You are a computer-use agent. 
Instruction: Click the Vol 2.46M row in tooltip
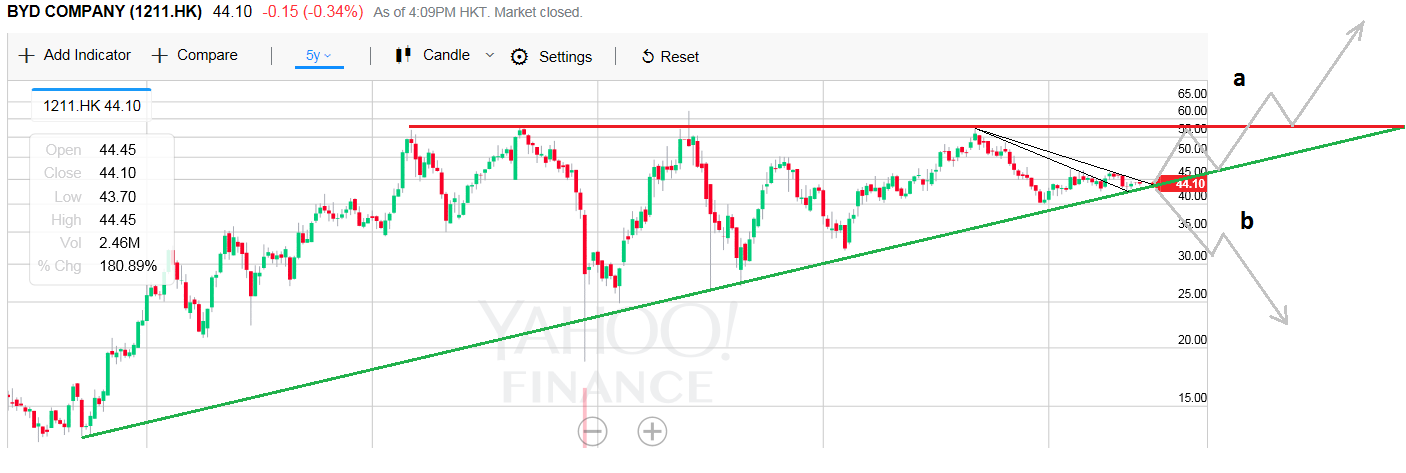[x=99, y=243]
